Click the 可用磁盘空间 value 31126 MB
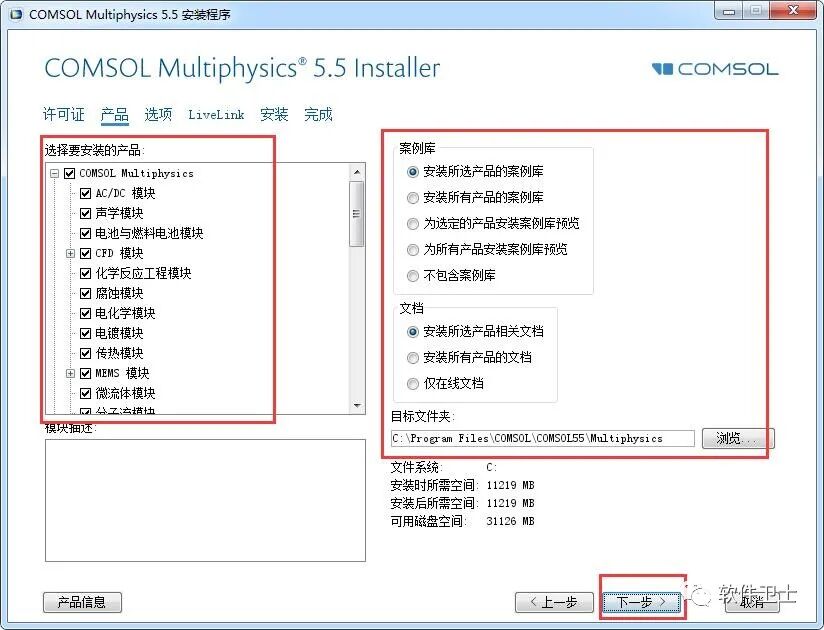The height and width of the screenshot is (630, 824). click(510, 521)
